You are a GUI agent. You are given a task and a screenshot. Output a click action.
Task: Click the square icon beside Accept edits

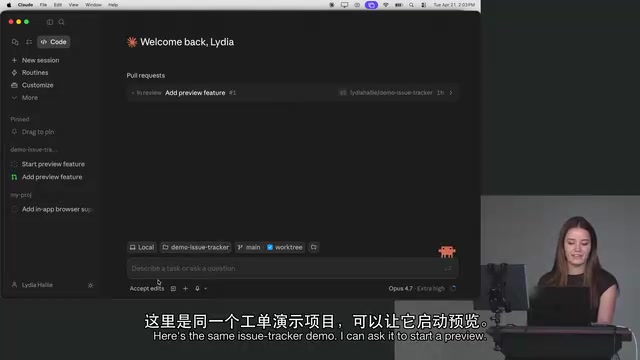point(173,289)
